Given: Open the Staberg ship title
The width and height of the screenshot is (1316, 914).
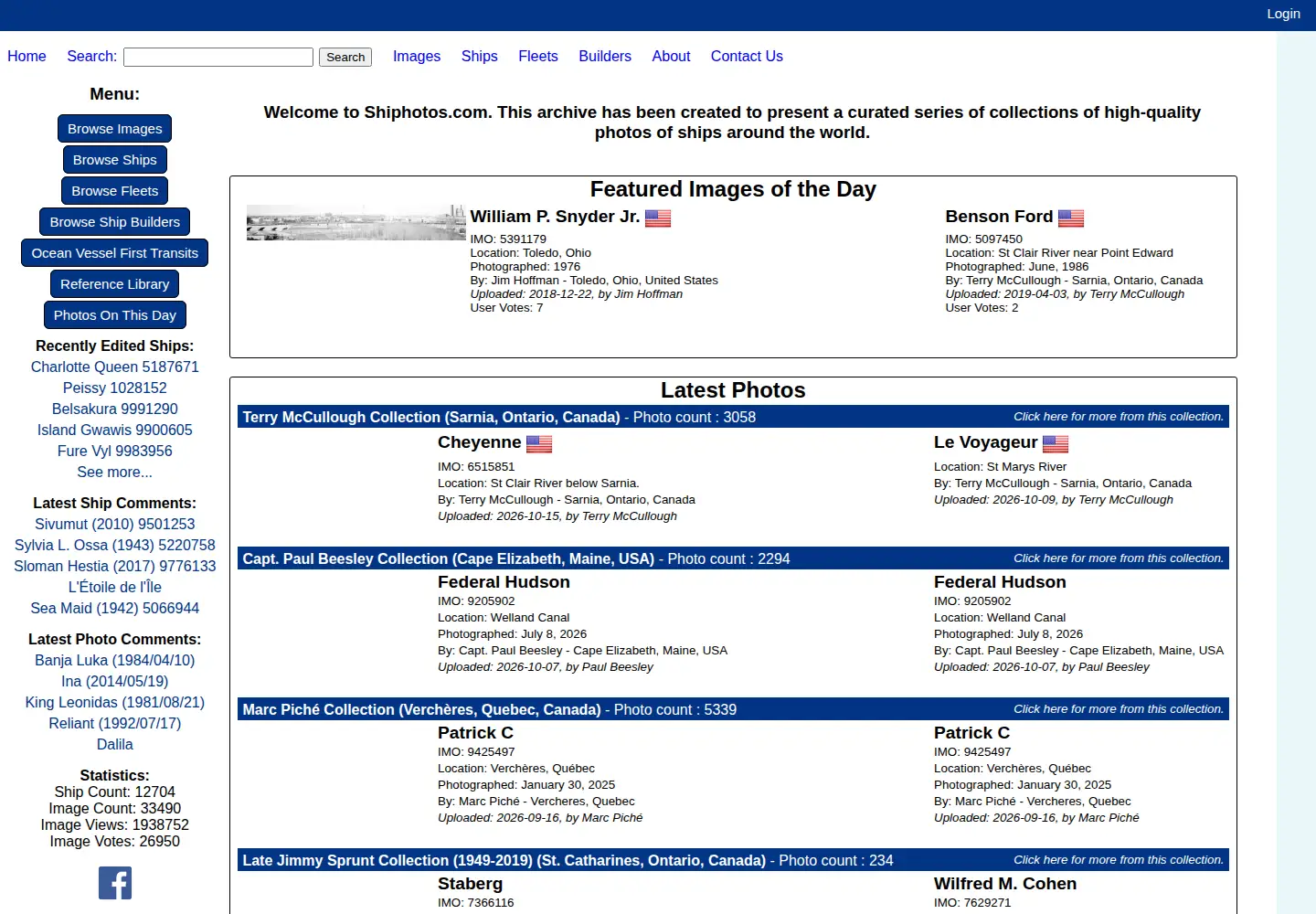Looking at the screenshot, I should (x=470, y=884).
